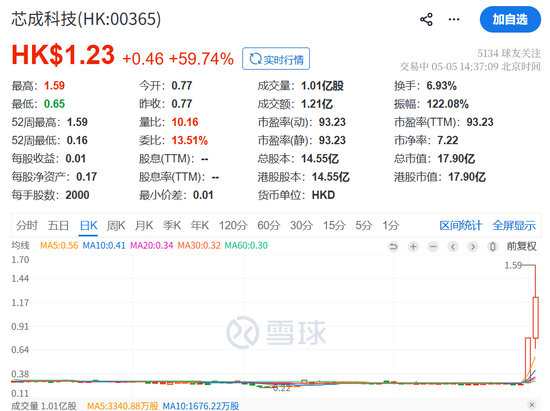Select the 月K tab
Screen dimensions: 550x411
click(144, 225)
